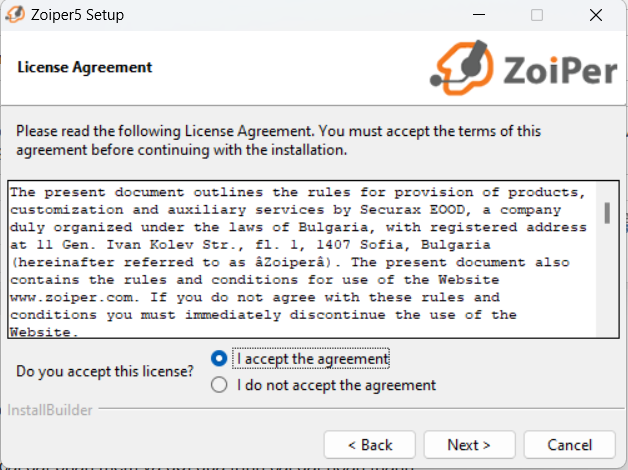Viewport: 628px width, 470px height.
Task: Select "I accept the agreement" radio button
Action: point(220,359)
